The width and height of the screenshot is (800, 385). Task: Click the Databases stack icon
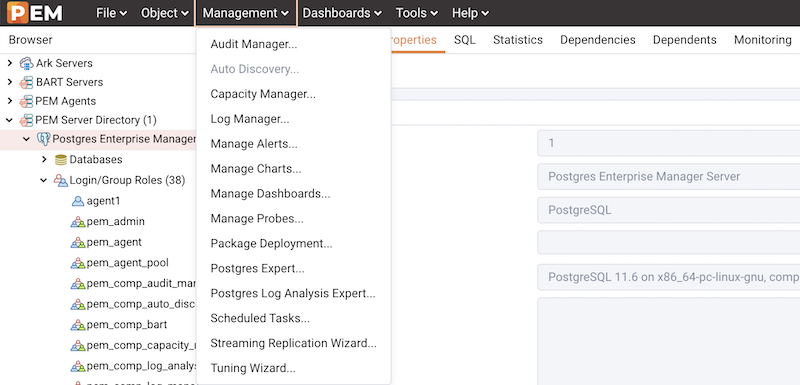(61, 160)
